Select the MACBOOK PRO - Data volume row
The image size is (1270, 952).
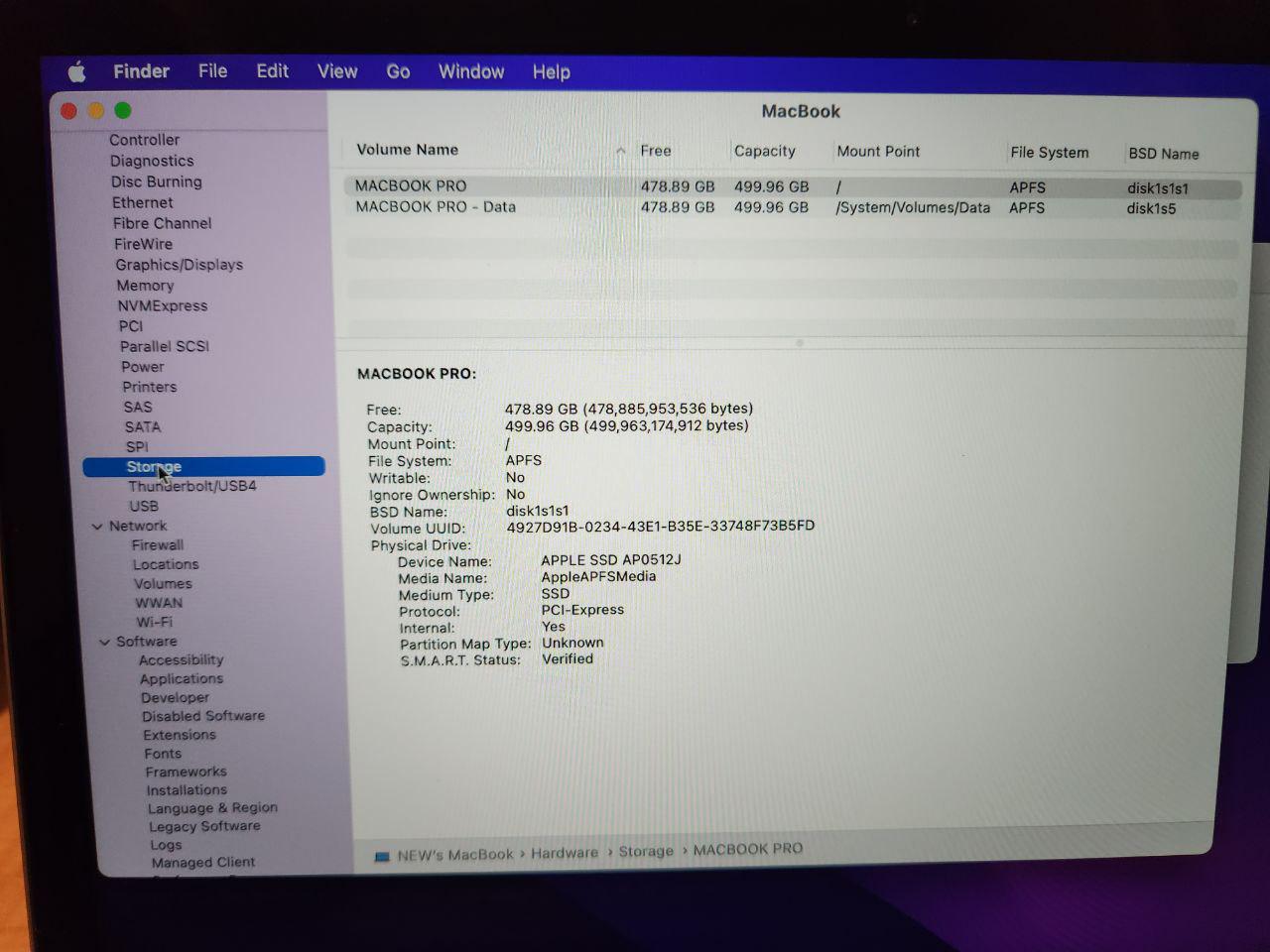coord(792,207)
